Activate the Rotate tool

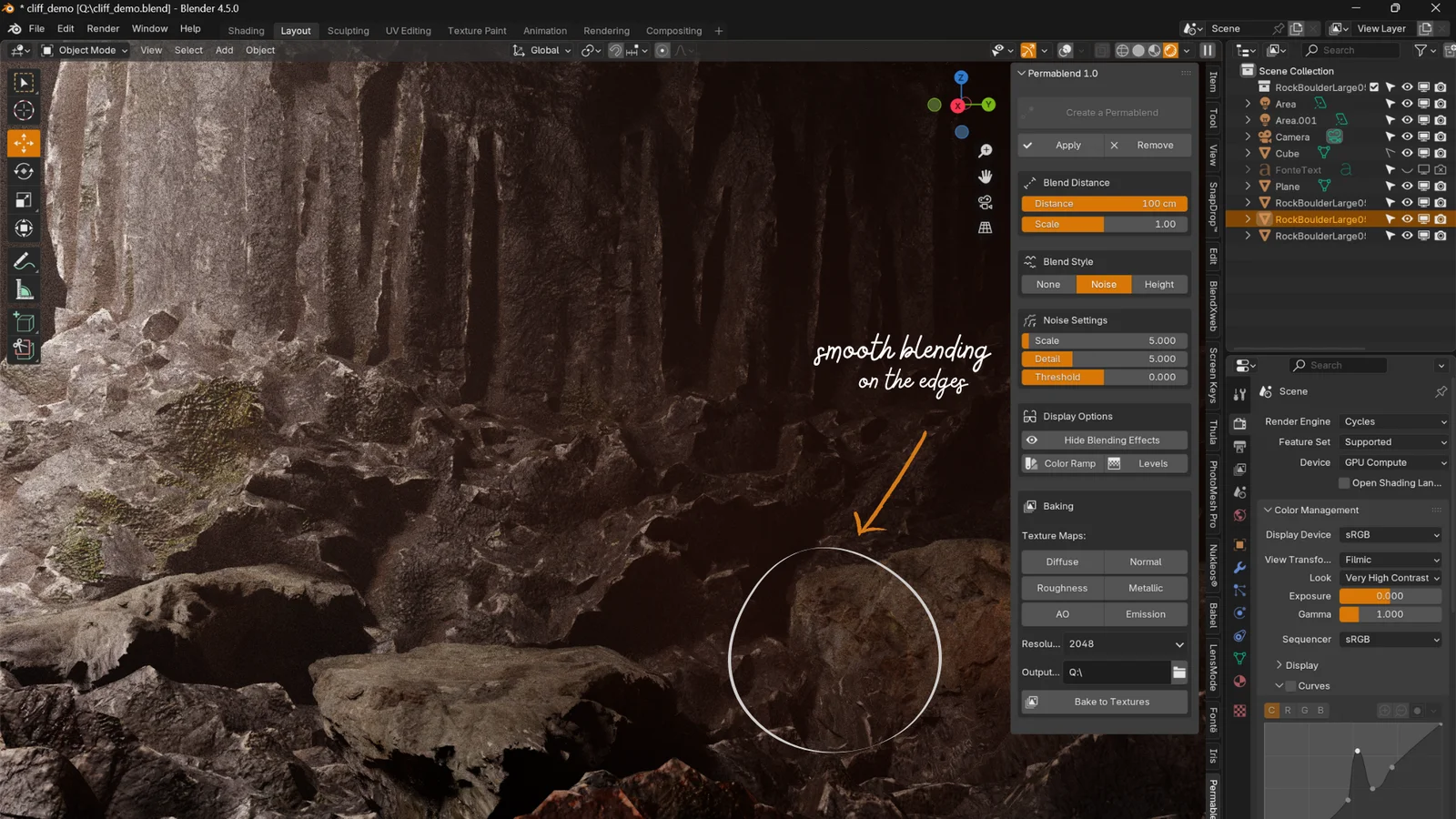click(24, 172)
